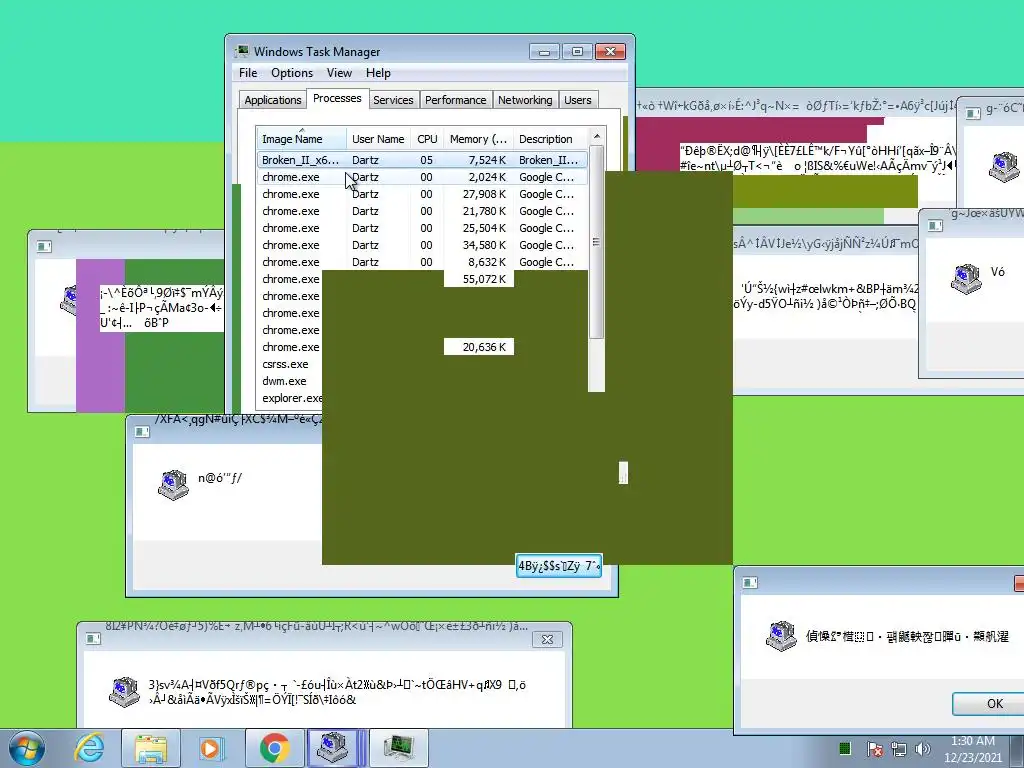The width and height of the screenshot is (1024, 768).
Task: Click title bar icon of the "3}sv" dialog
Action: click(x=93, y=638)
